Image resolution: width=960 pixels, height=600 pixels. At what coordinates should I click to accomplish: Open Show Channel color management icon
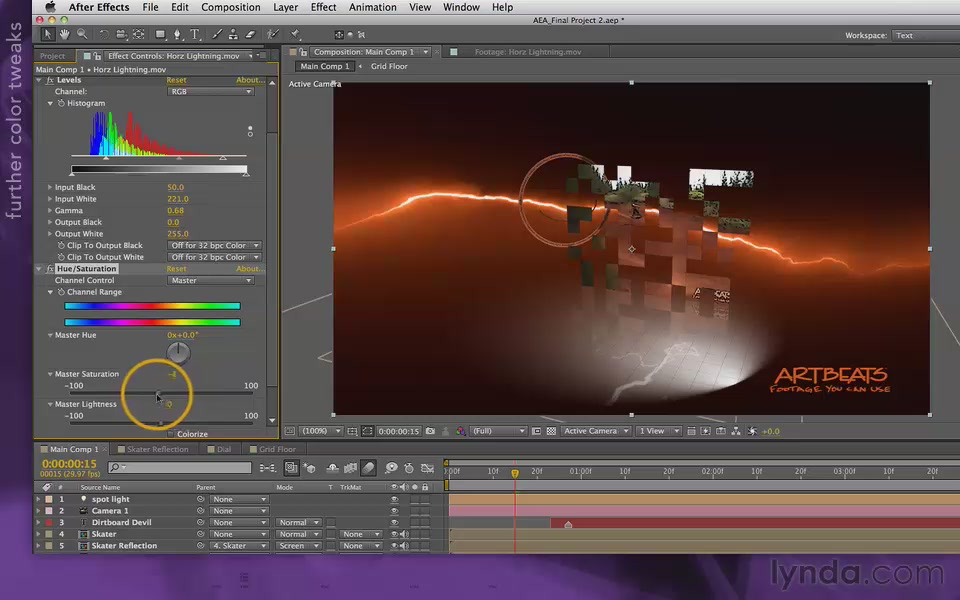pyautogui.click(x=460, y=431)
